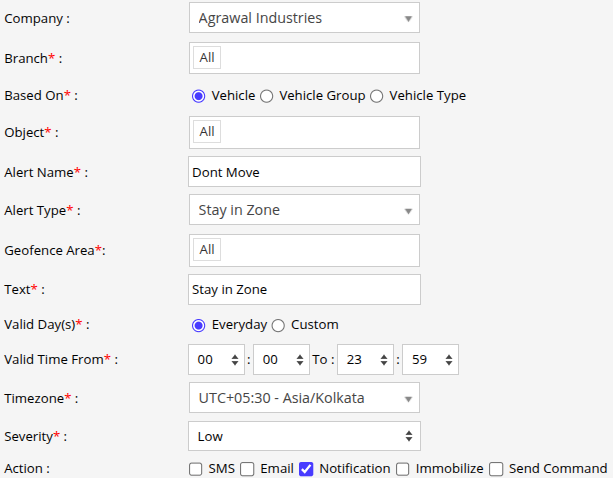Open the start hour selector showing 00
This screenshot has height=478, width=613.
216,359
